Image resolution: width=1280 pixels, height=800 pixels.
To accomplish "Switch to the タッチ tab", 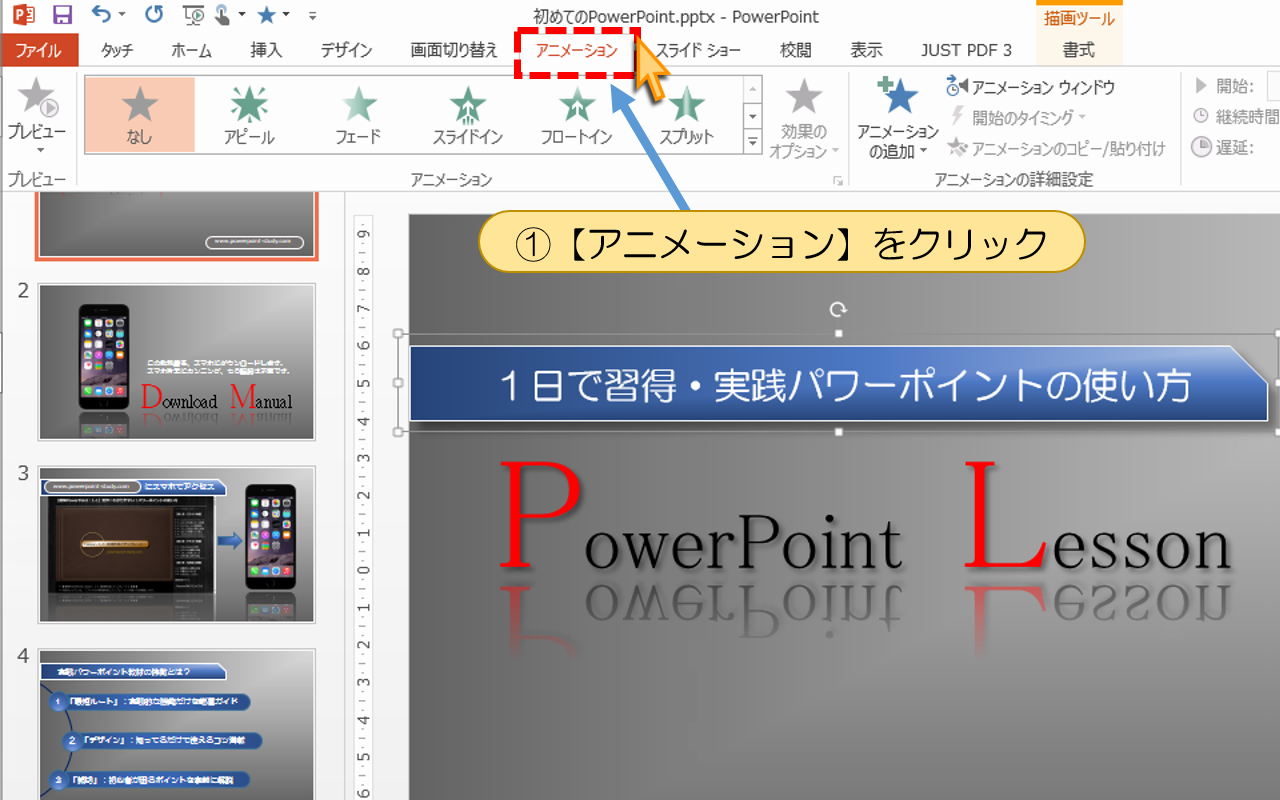I will (117, 50).
